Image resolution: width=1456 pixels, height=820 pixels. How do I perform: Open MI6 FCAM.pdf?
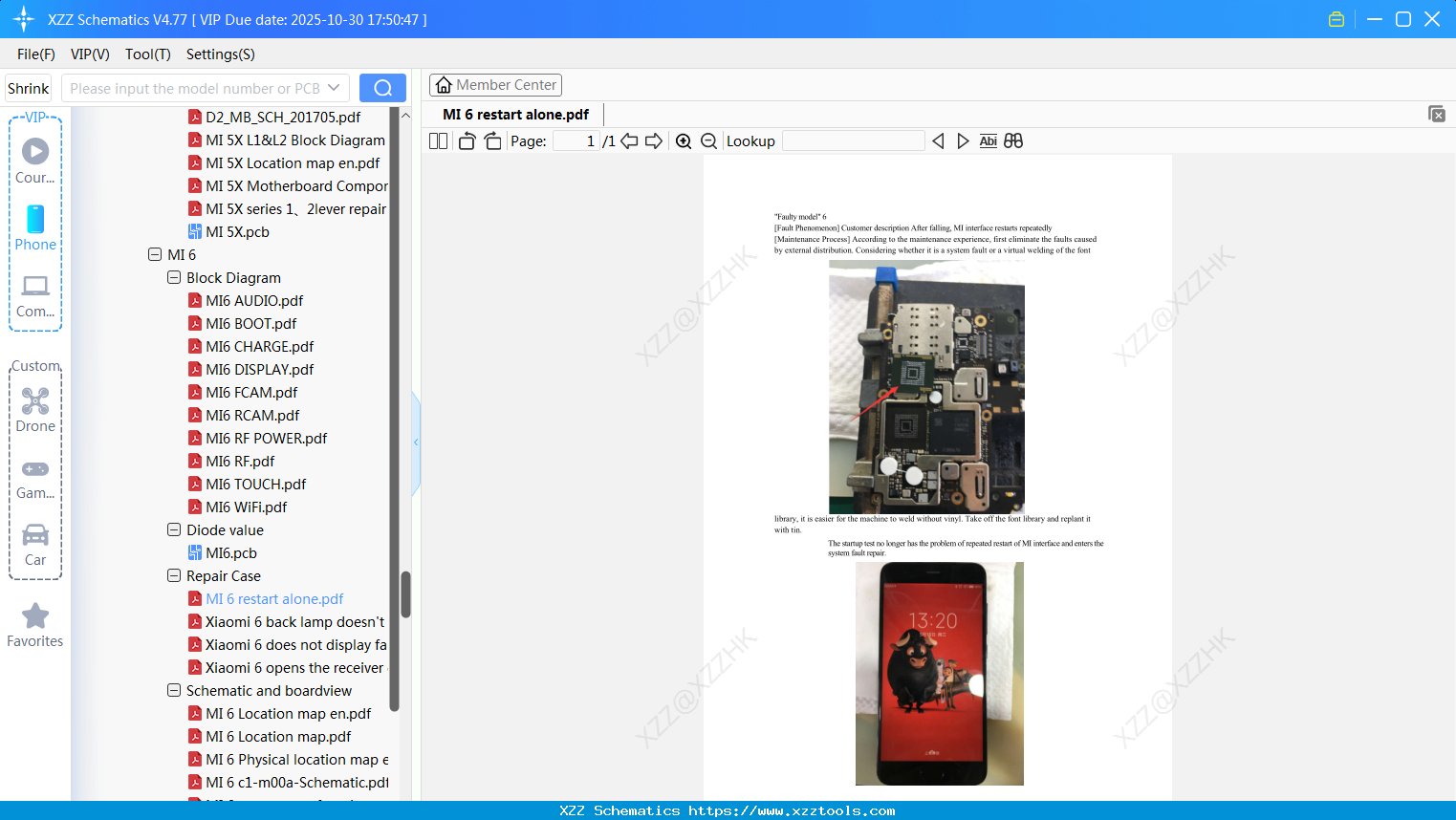click(x=251, y=392)
